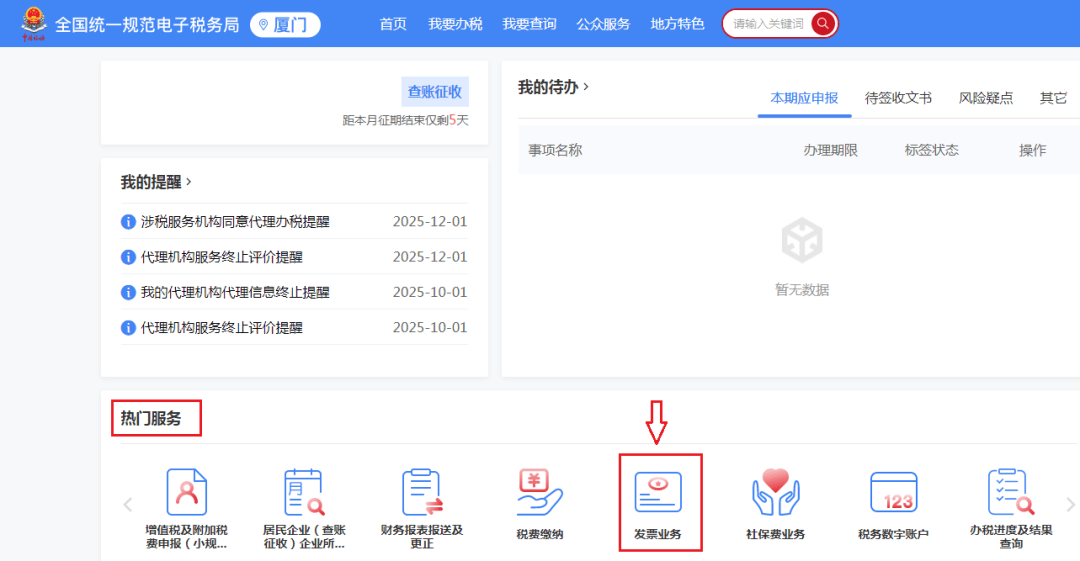The image size is (1080, 561).
Task: Expand 我的提醒 section arrow
Action: (x=188, y=182)
